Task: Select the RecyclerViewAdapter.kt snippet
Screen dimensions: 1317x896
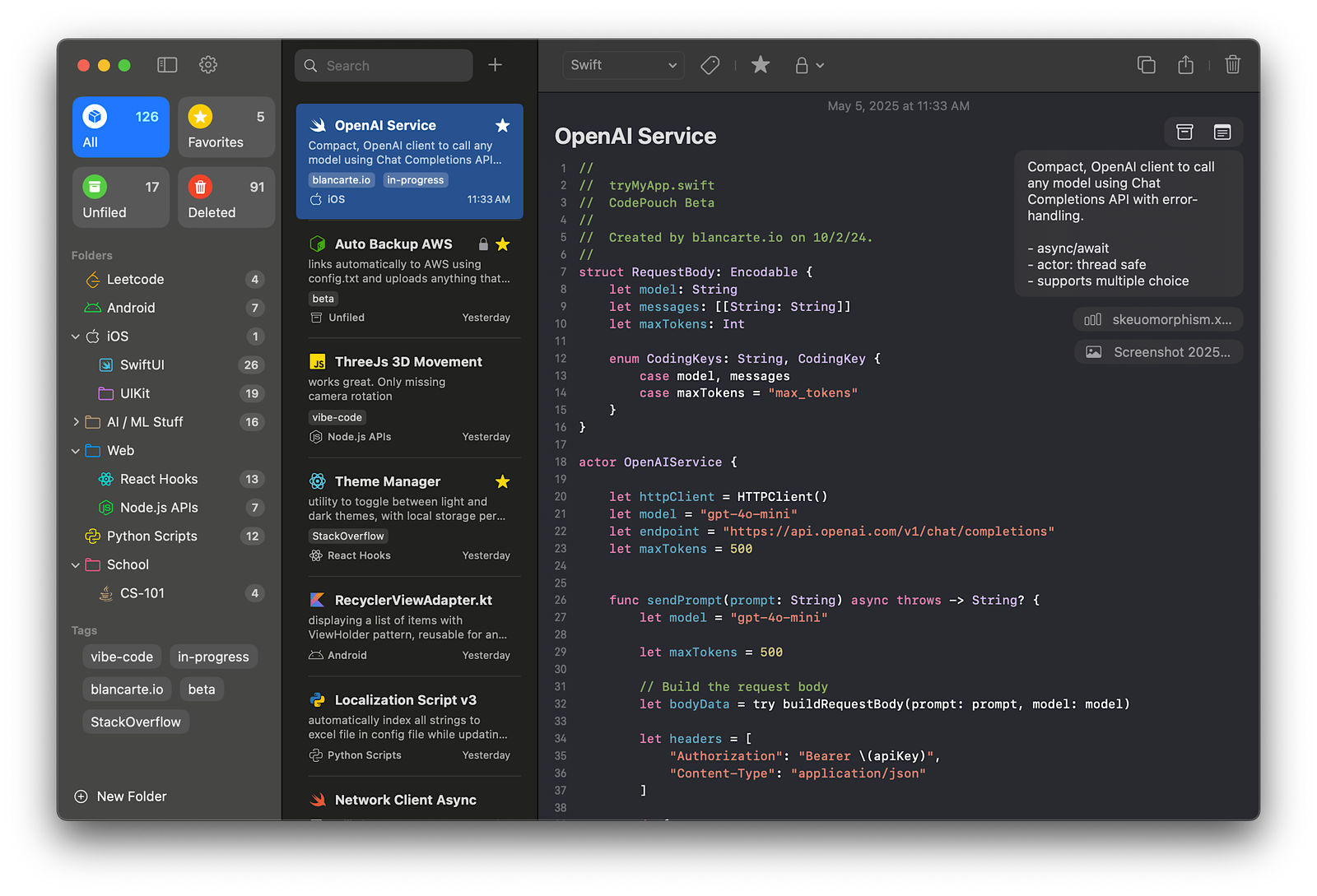Action: [409, 627]
